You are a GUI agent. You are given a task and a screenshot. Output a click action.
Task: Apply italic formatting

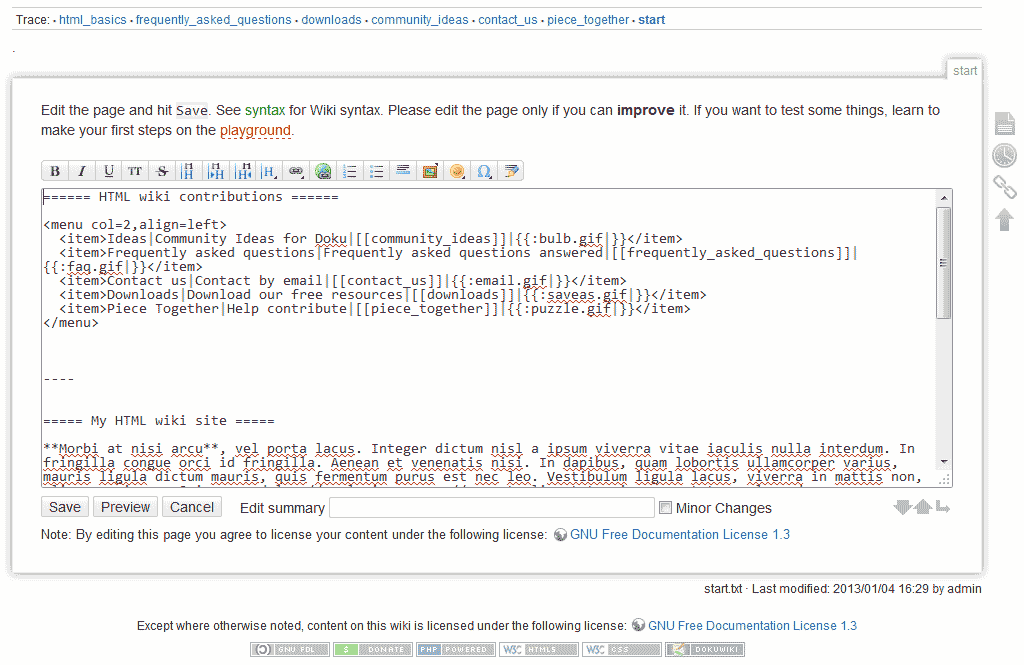point(81,171)
